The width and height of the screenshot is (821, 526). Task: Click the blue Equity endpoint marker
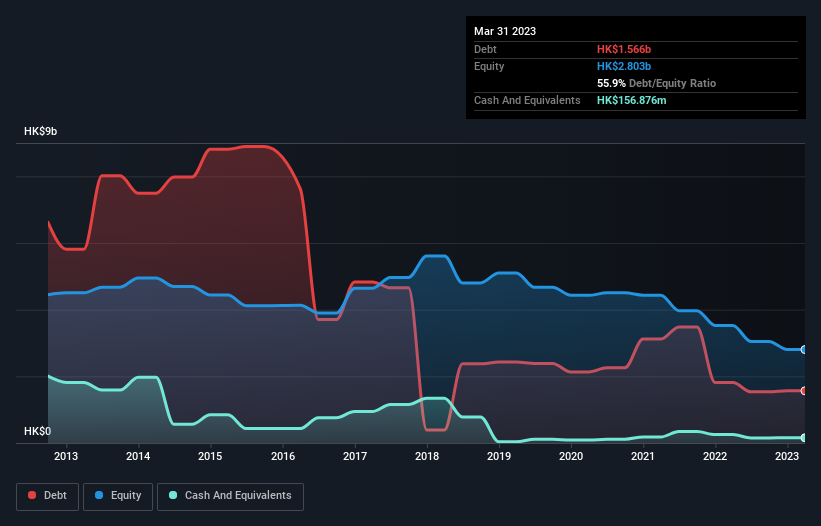804,350
